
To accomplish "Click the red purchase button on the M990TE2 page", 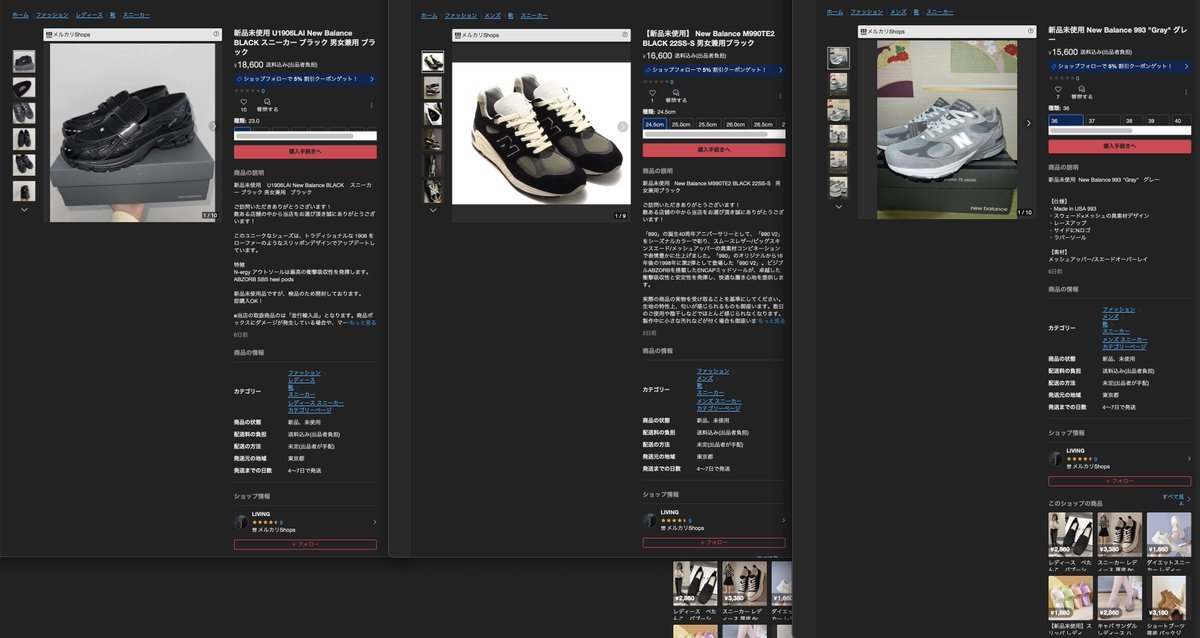I will (713, 150).
